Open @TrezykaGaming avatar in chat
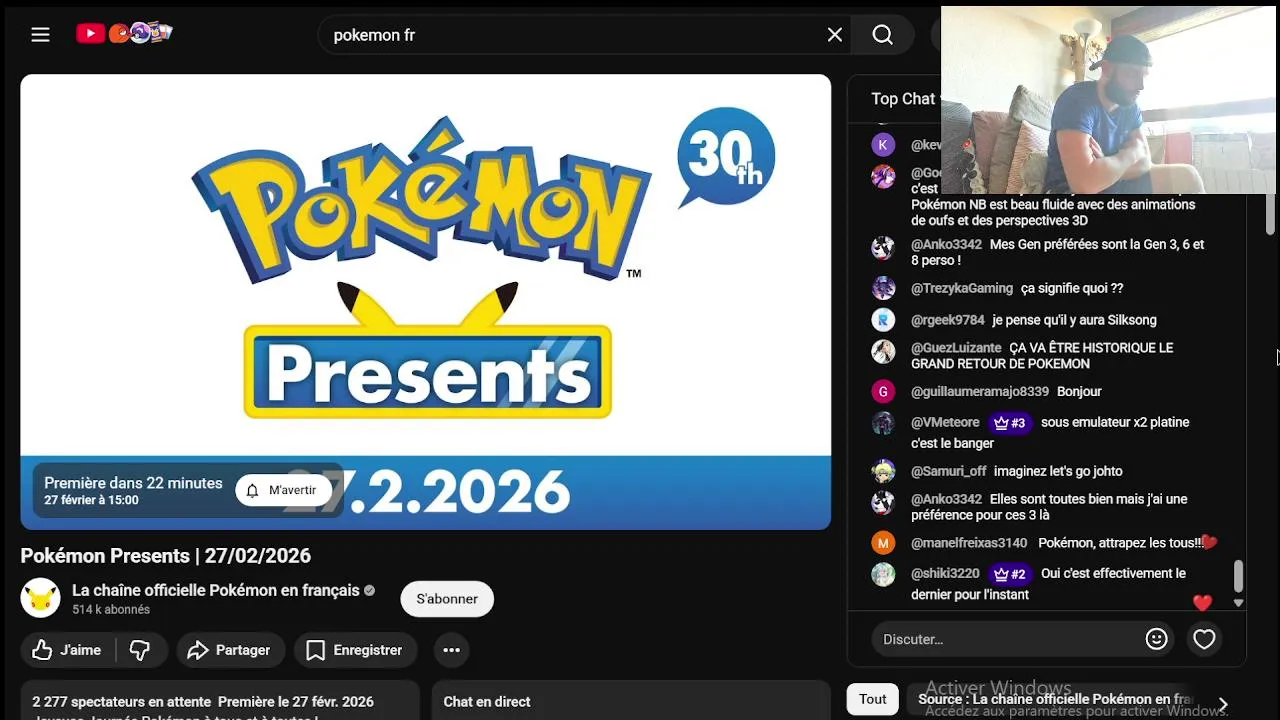Viewport: 1280px width, 720px height. click(x=883, y=288)
